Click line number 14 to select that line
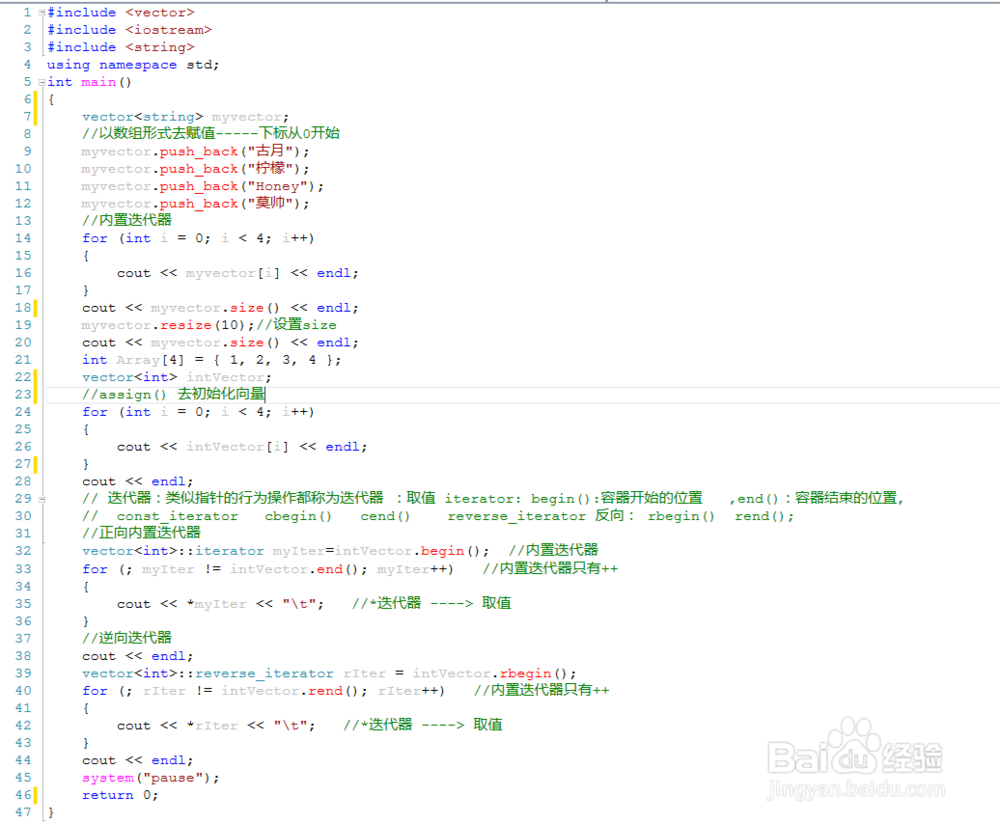 click(22, 238)
